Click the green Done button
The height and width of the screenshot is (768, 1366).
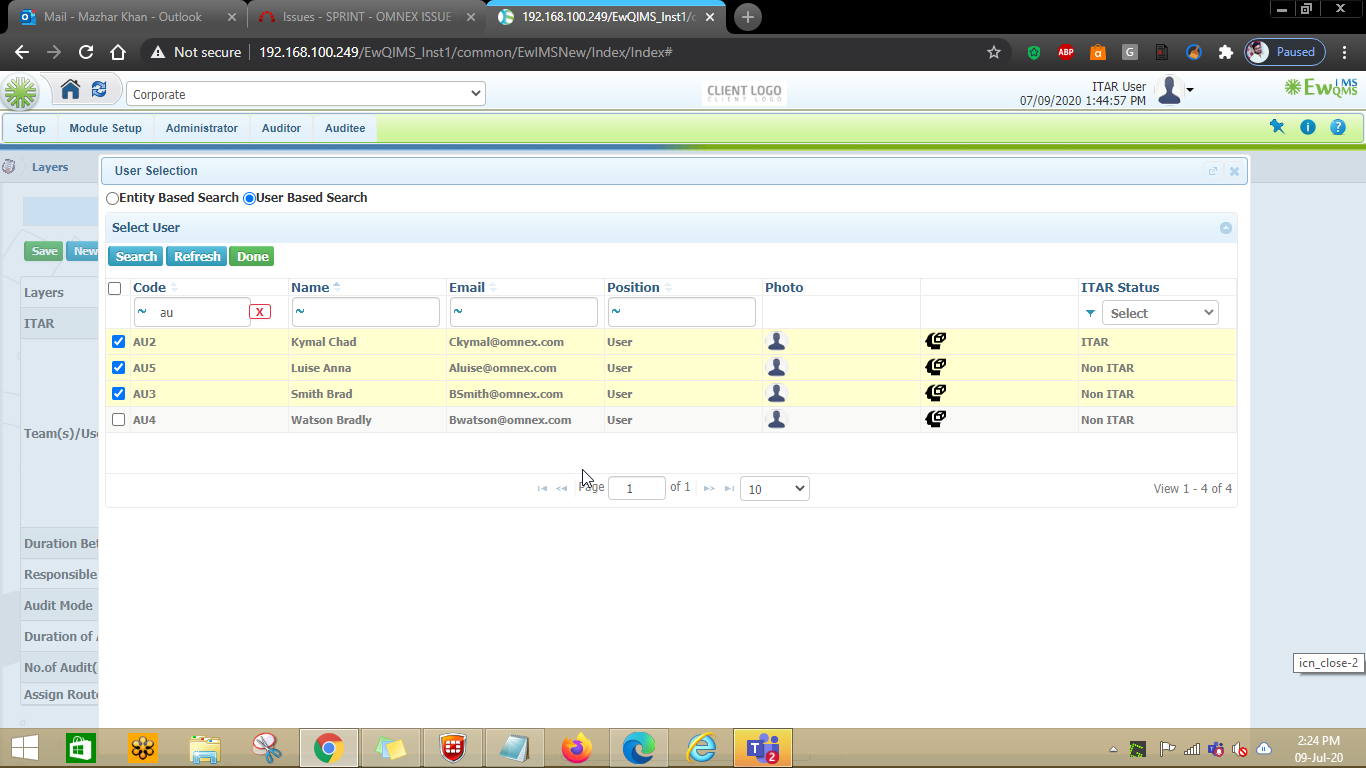[x=252, y=257]
